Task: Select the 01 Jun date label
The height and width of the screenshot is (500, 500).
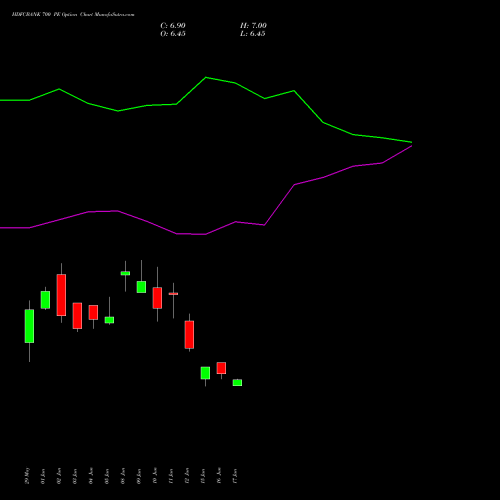Action: pyautogui.click(x=43, y=476)
